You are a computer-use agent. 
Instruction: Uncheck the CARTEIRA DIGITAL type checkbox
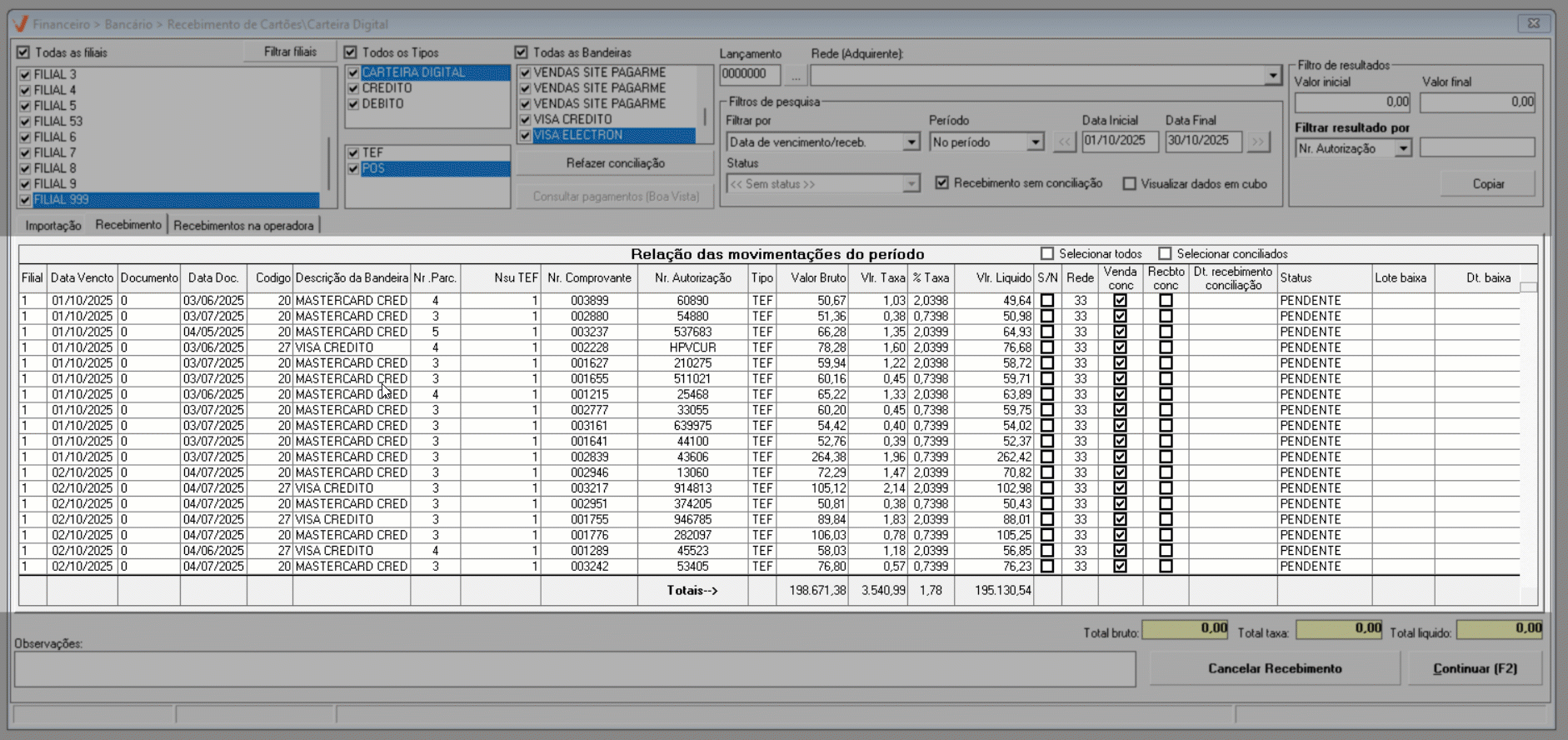[x=353, y=73]
